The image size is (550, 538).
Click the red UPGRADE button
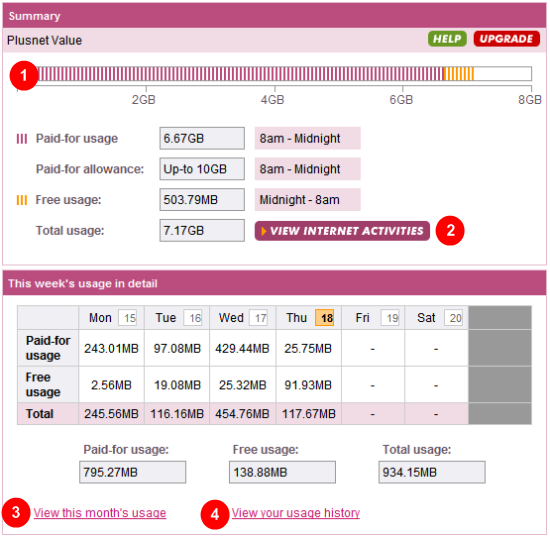coord(506,39)
